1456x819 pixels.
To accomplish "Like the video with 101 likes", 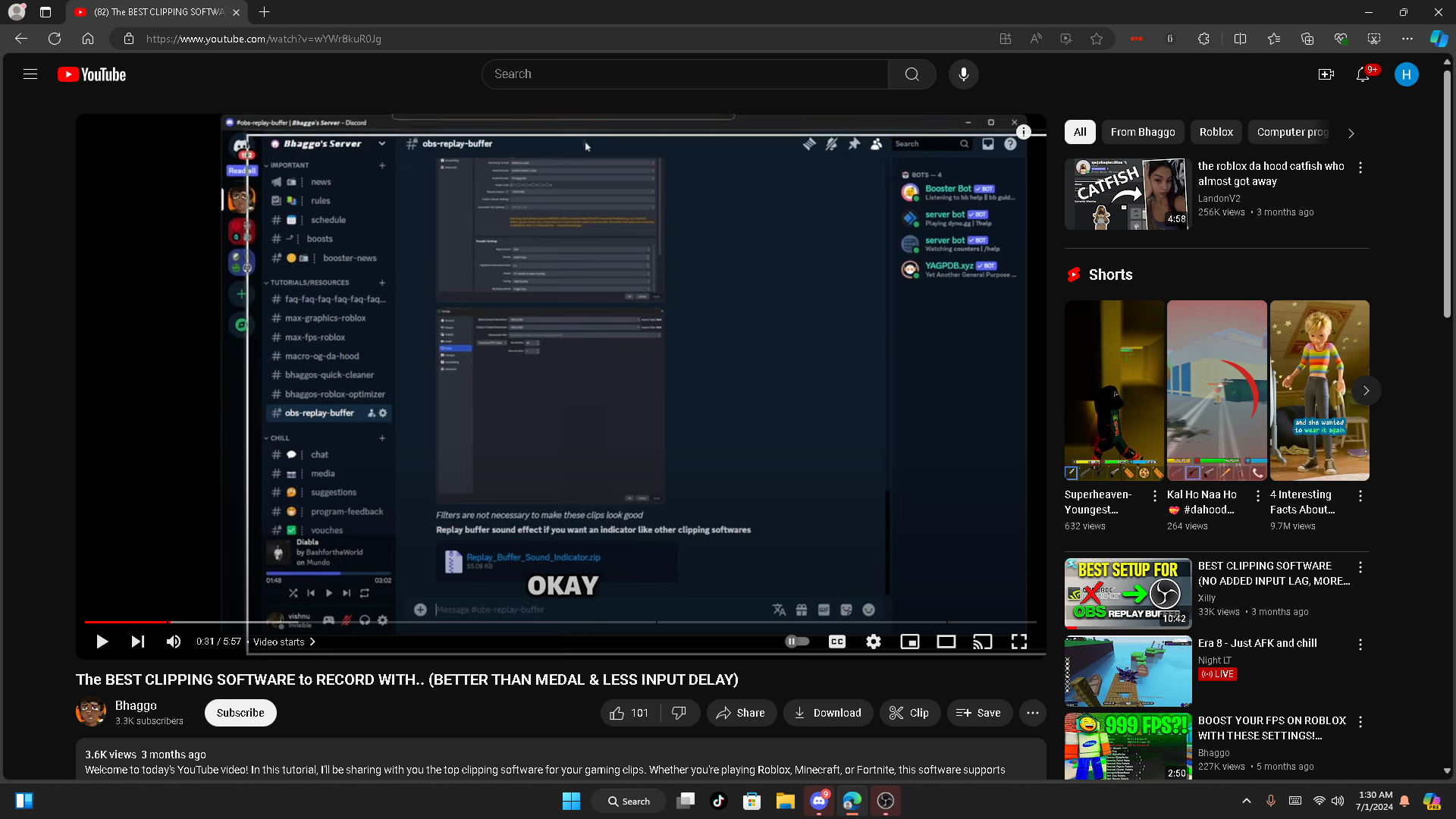I will pyautogui.click(x=630, y=713).
